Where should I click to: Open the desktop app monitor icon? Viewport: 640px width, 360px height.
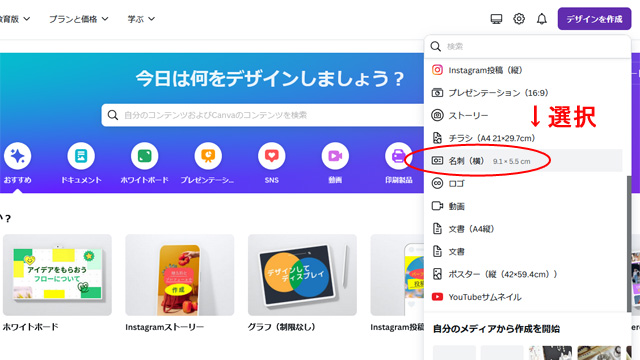[x=496, y=19]
